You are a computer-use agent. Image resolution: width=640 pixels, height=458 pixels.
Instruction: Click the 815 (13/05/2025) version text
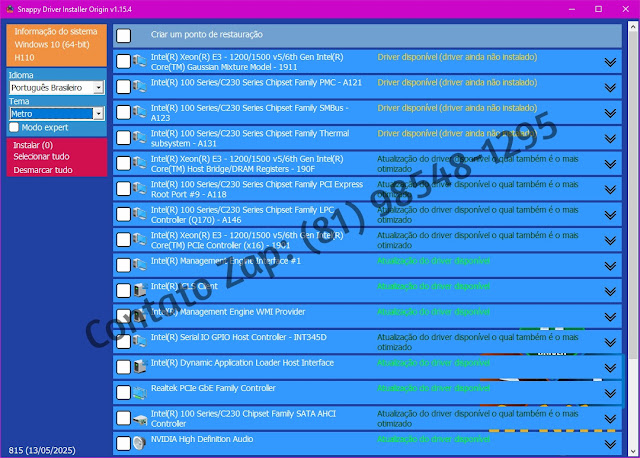click(42, 450)
